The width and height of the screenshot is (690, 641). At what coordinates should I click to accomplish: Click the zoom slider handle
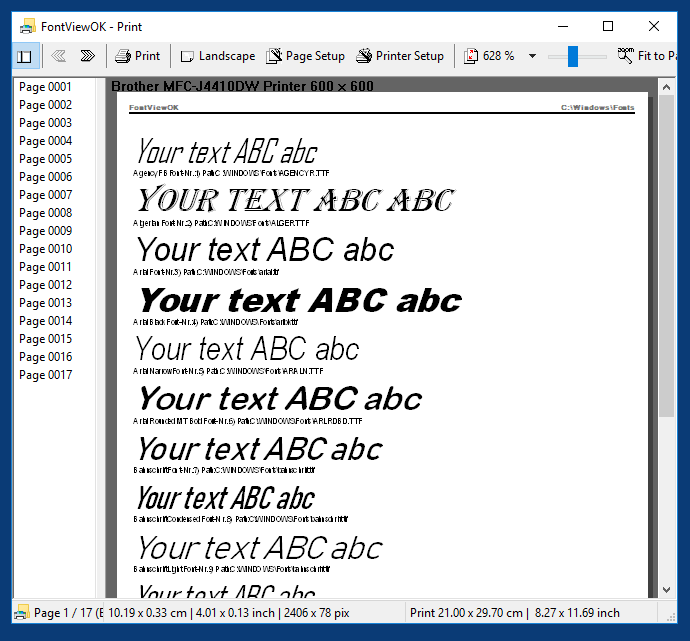573,56
